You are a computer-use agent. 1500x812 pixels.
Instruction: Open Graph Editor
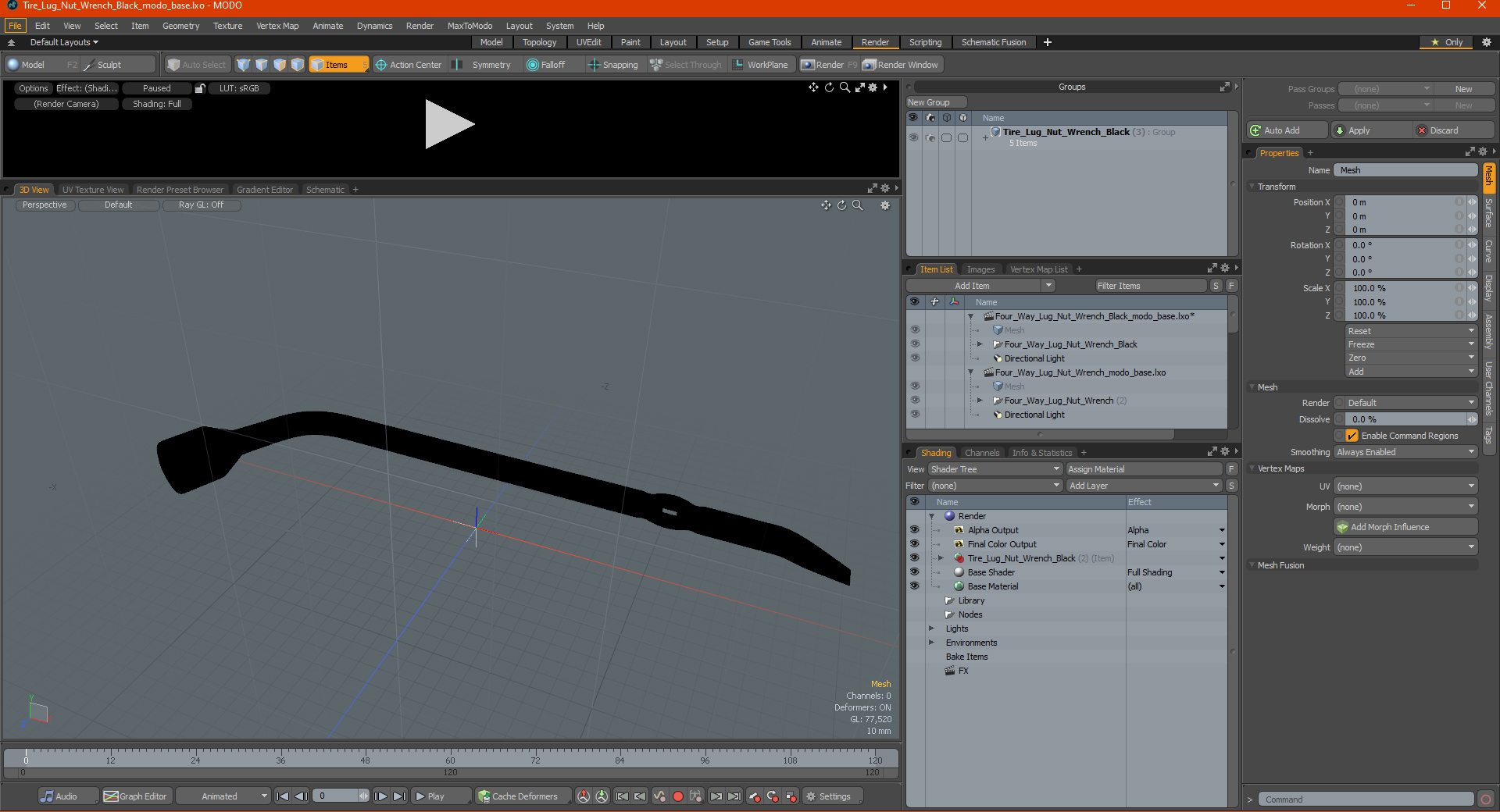click(x=136, y=796)
